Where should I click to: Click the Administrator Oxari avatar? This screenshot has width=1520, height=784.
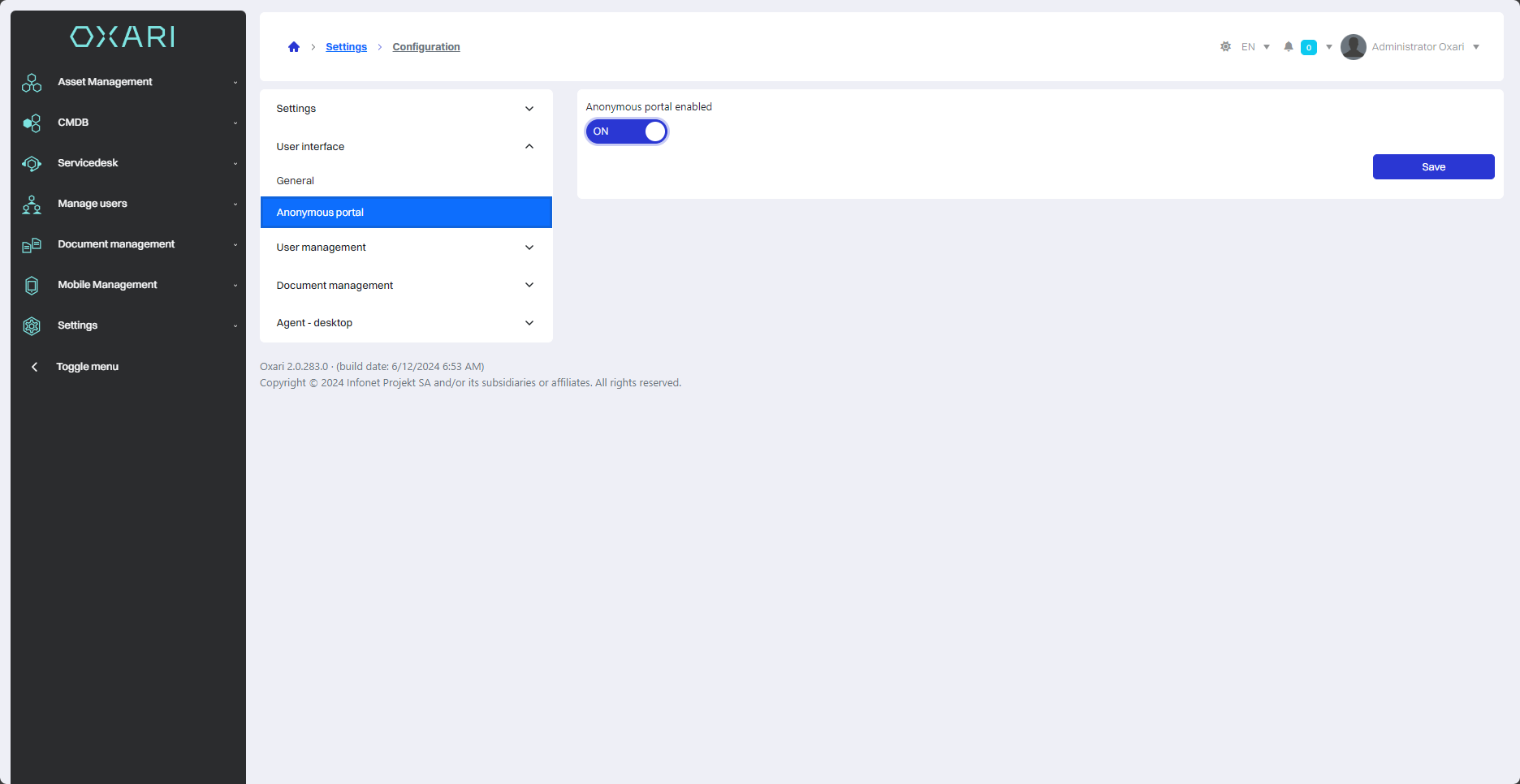click(1353, 47)
